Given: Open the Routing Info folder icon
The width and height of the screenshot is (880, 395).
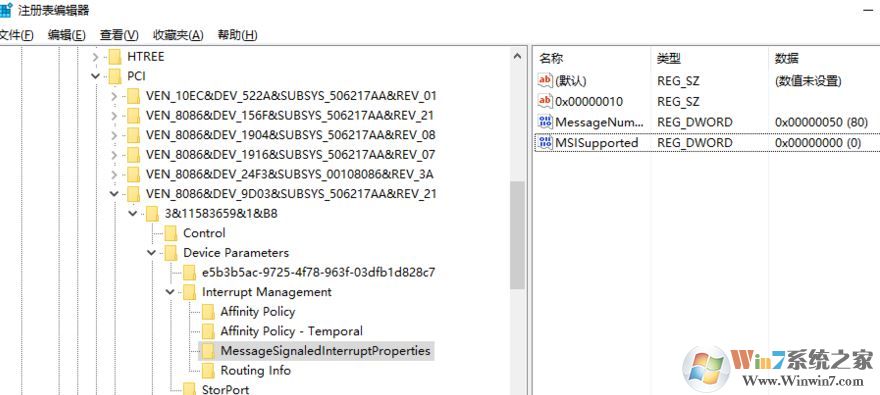Looking at the screenshot, I should pyautogui.click(x=208, y=370).
